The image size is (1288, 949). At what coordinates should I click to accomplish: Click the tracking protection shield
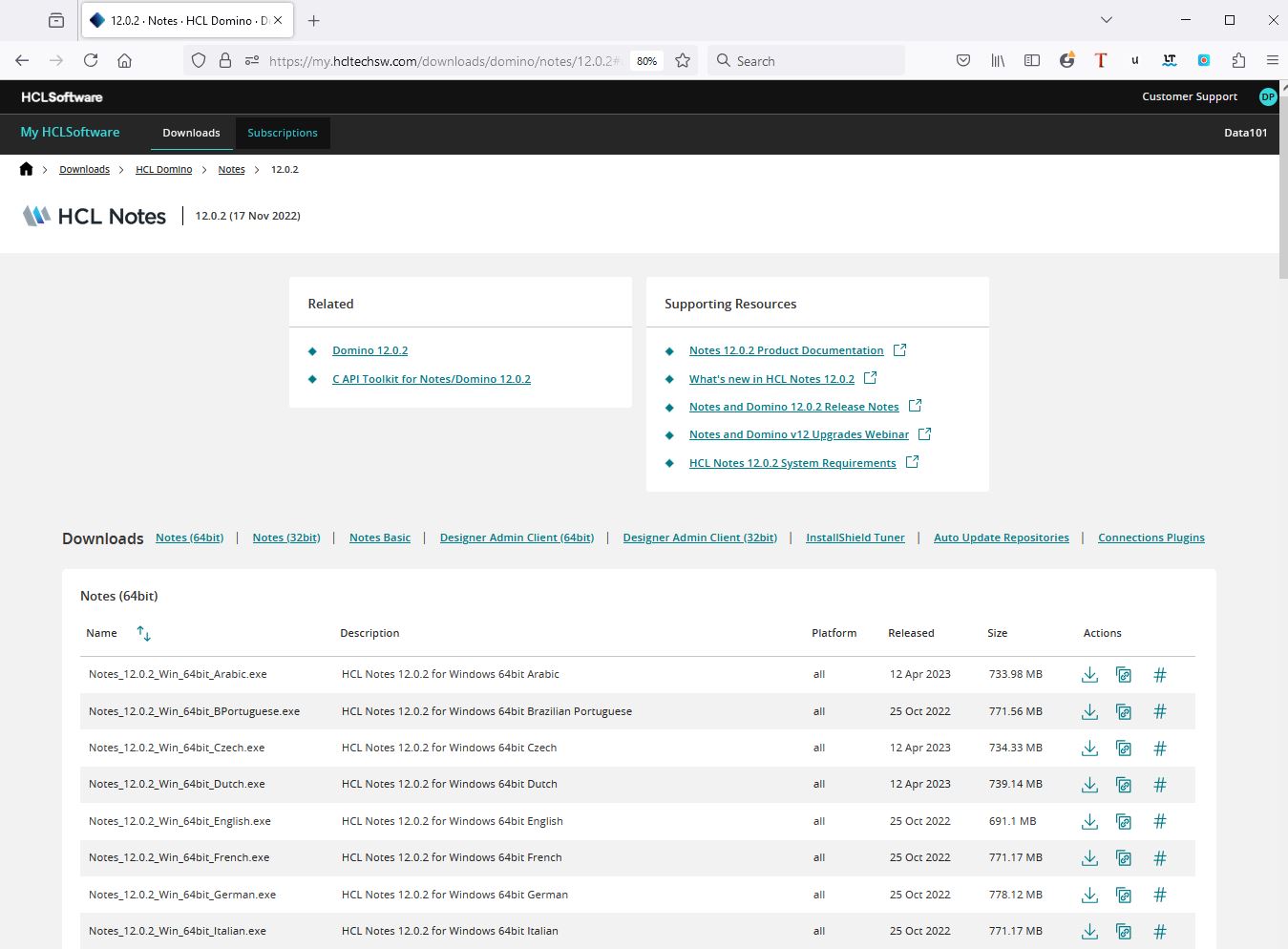pos(198,60)
